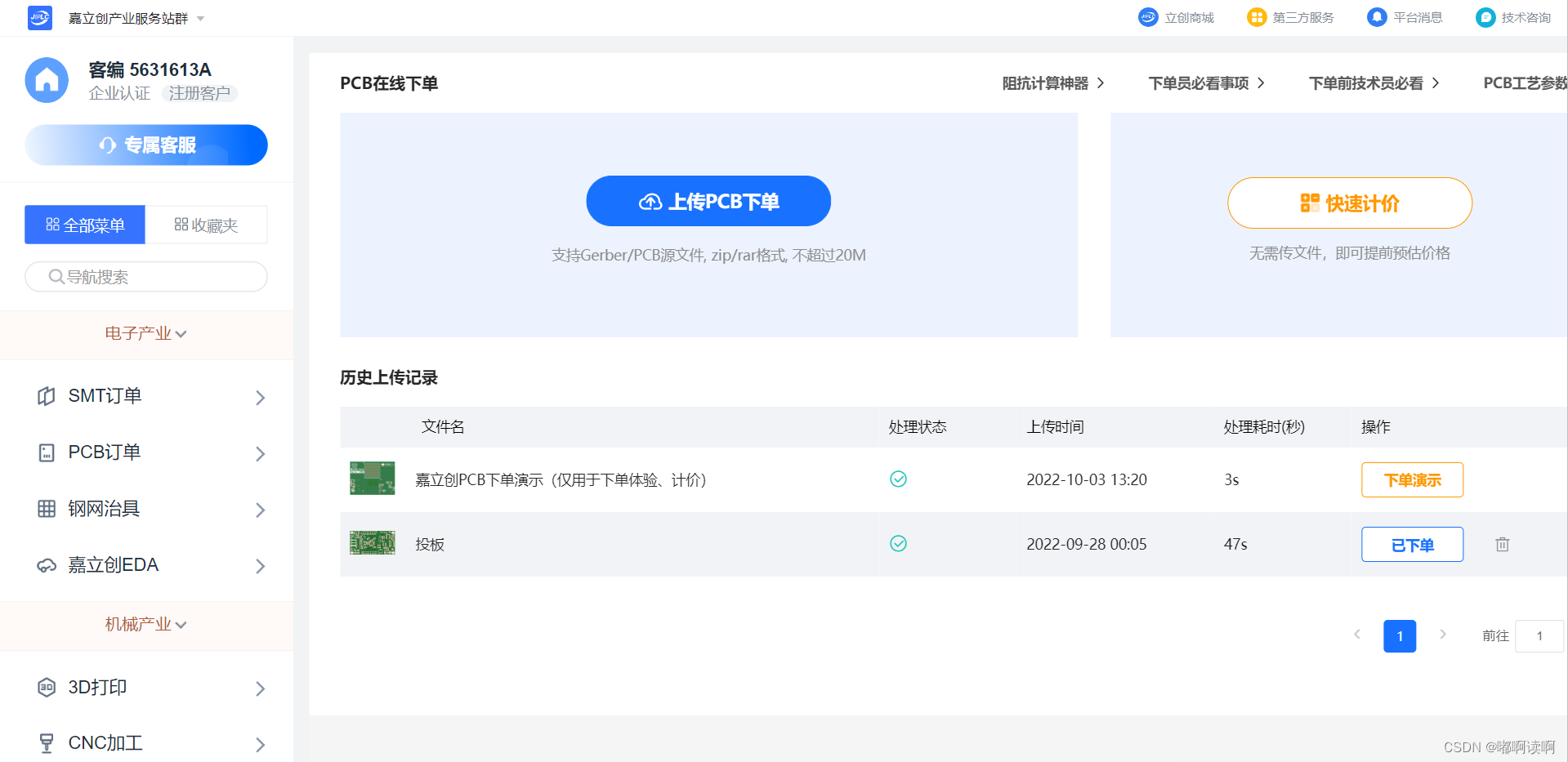
Task: Delete the 投板 record via trash icon
Action: 1502,544
